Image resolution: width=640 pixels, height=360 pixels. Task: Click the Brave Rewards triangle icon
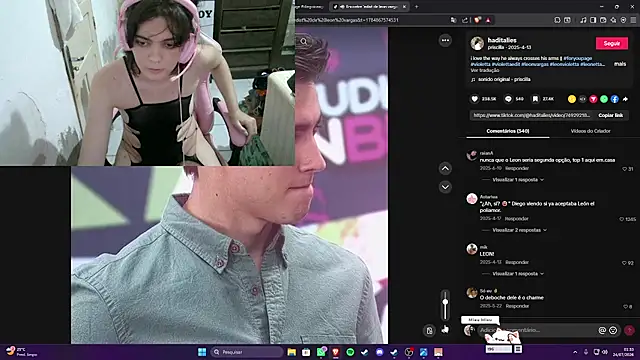(x=488, y=20)
